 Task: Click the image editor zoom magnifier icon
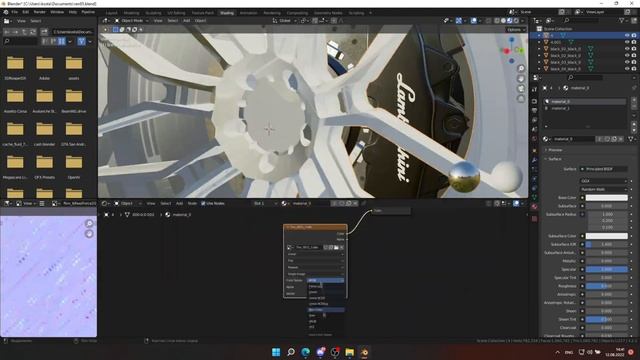click(89, 223)
